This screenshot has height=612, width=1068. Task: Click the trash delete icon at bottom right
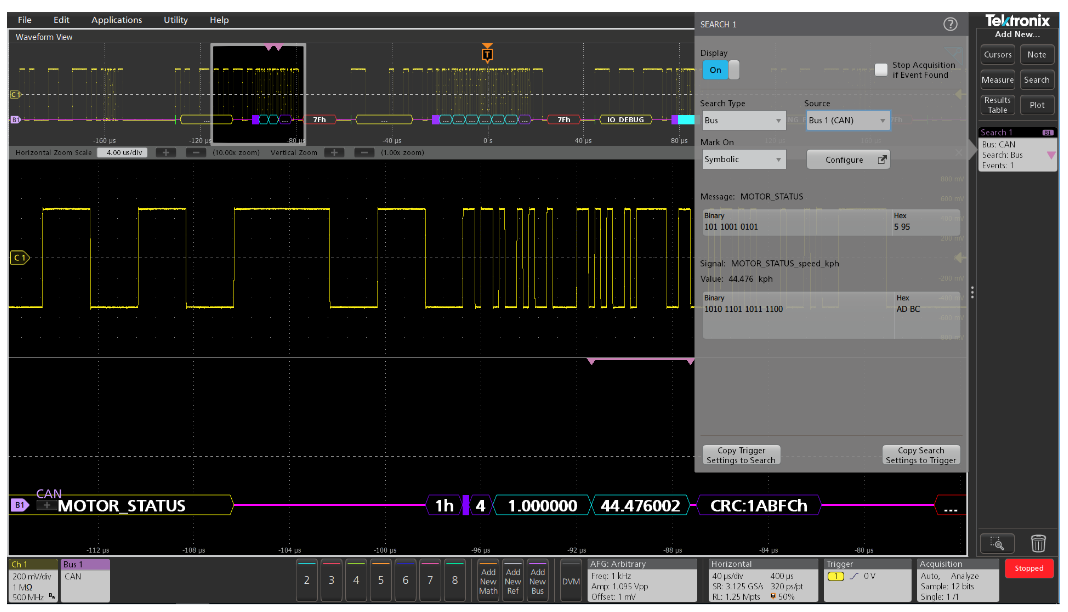(1038, 543)
